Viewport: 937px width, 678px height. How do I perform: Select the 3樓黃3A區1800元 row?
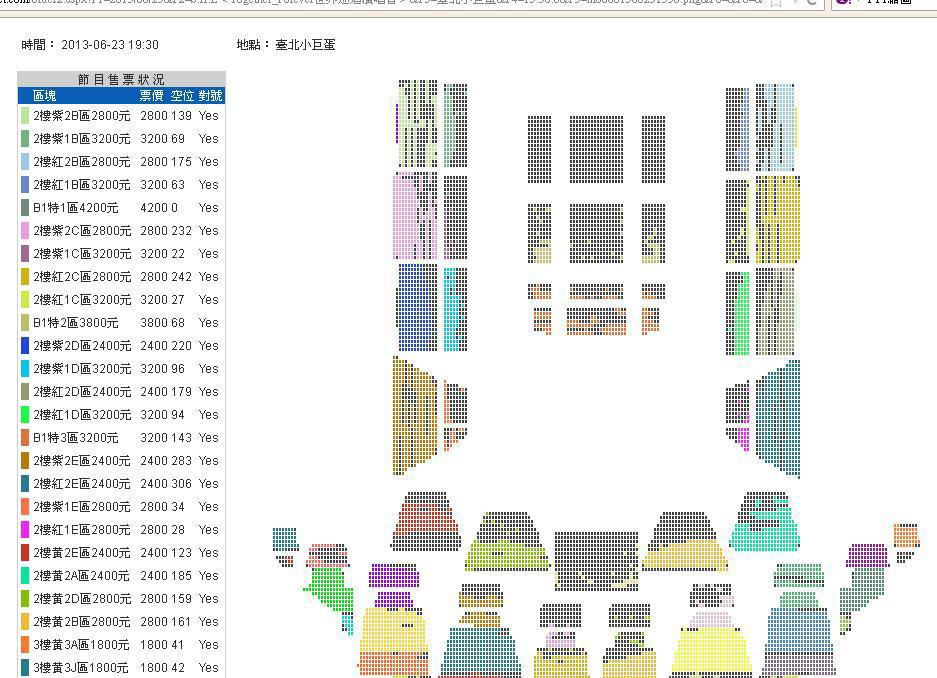pos(121,645)
